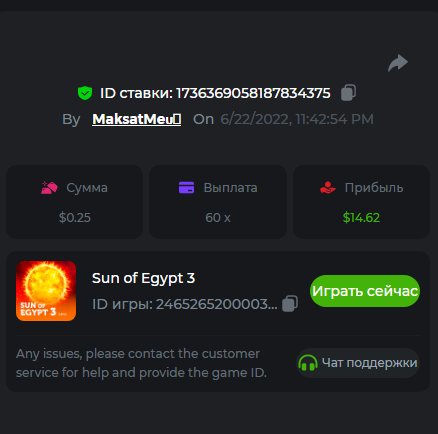Copy the game ID with copy icon
Viewport: 438px width, 434px height.
(x=290, y=304)
